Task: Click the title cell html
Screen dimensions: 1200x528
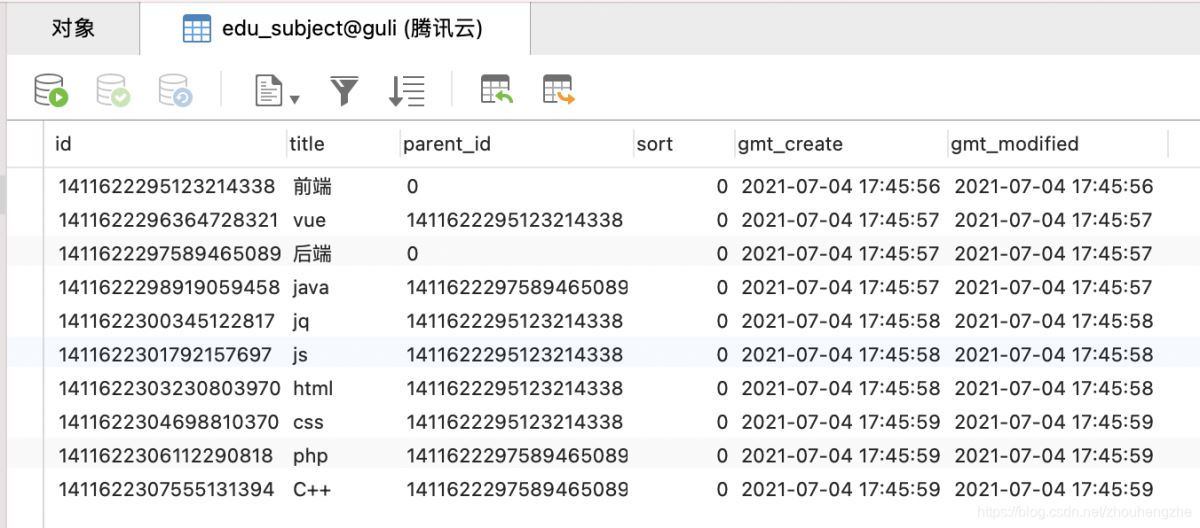Action: 313,389
